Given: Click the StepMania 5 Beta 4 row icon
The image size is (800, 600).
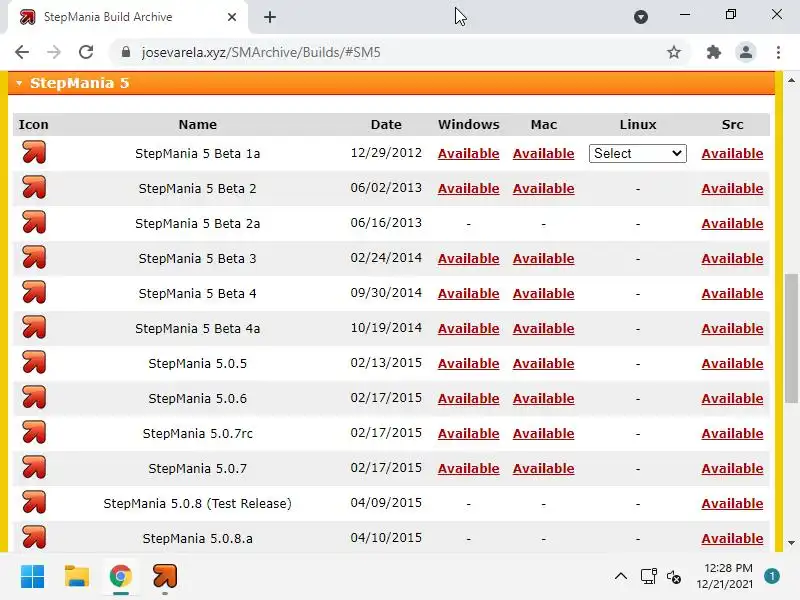Looking at the screenshot, I should point(34,292).
